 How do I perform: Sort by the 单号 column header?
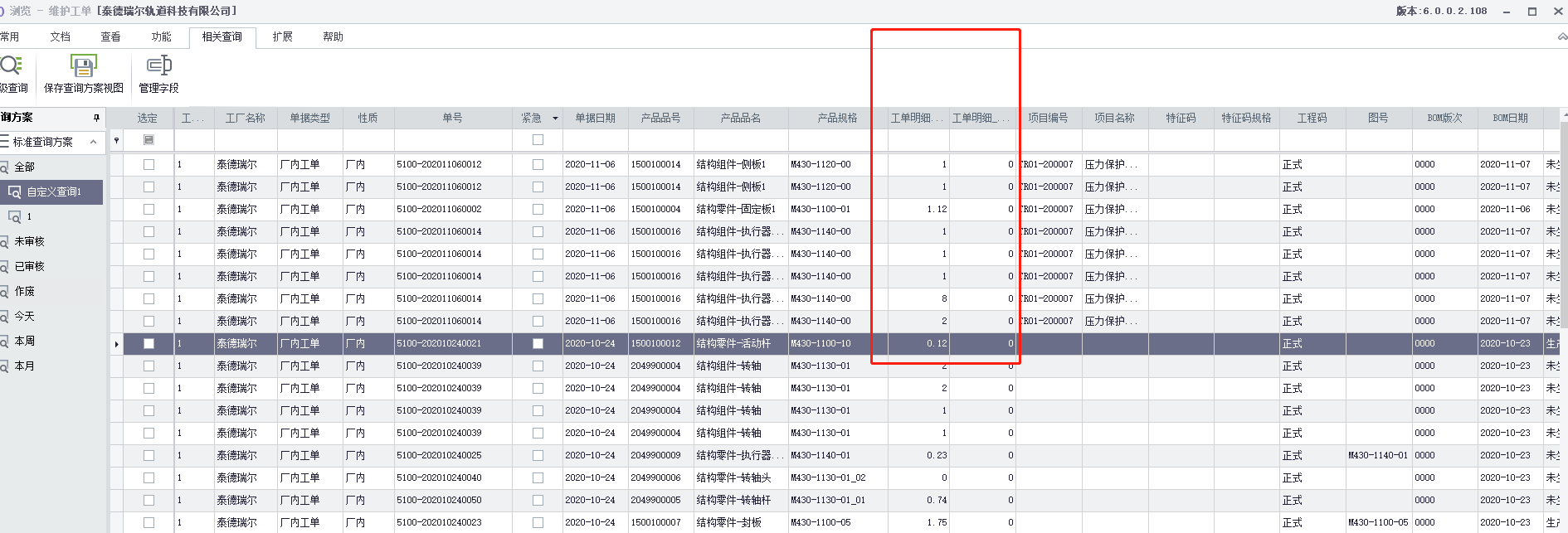452,119
